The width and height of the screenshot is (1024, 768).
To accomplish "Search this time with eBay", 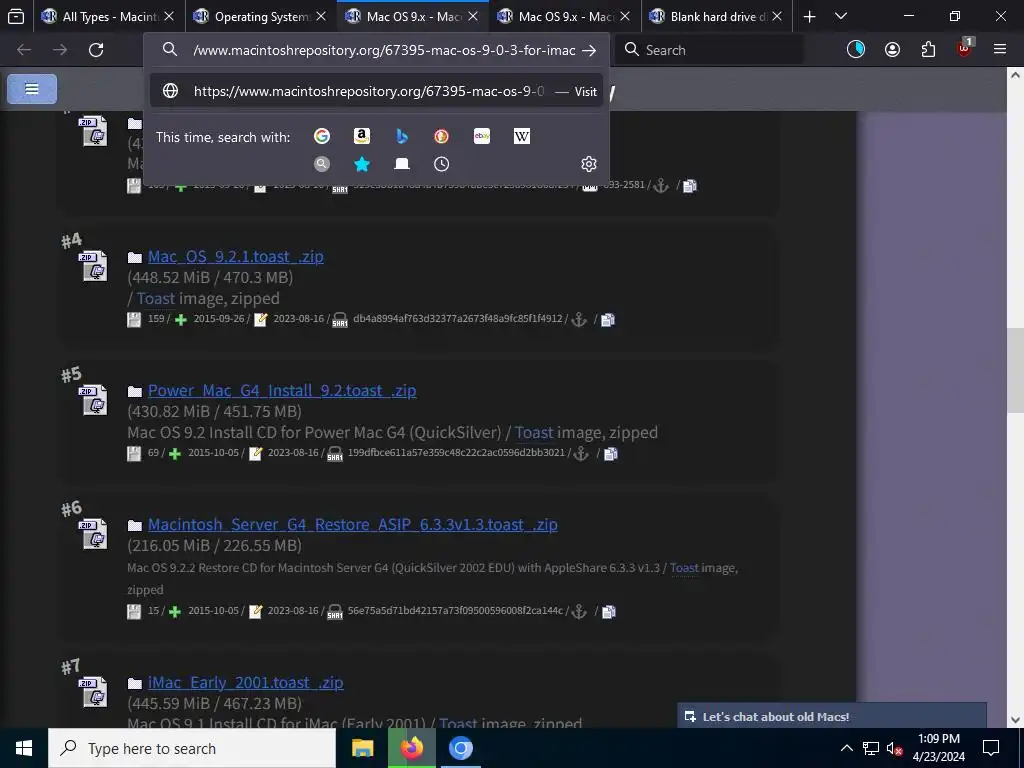I will (x=482, y=136).
